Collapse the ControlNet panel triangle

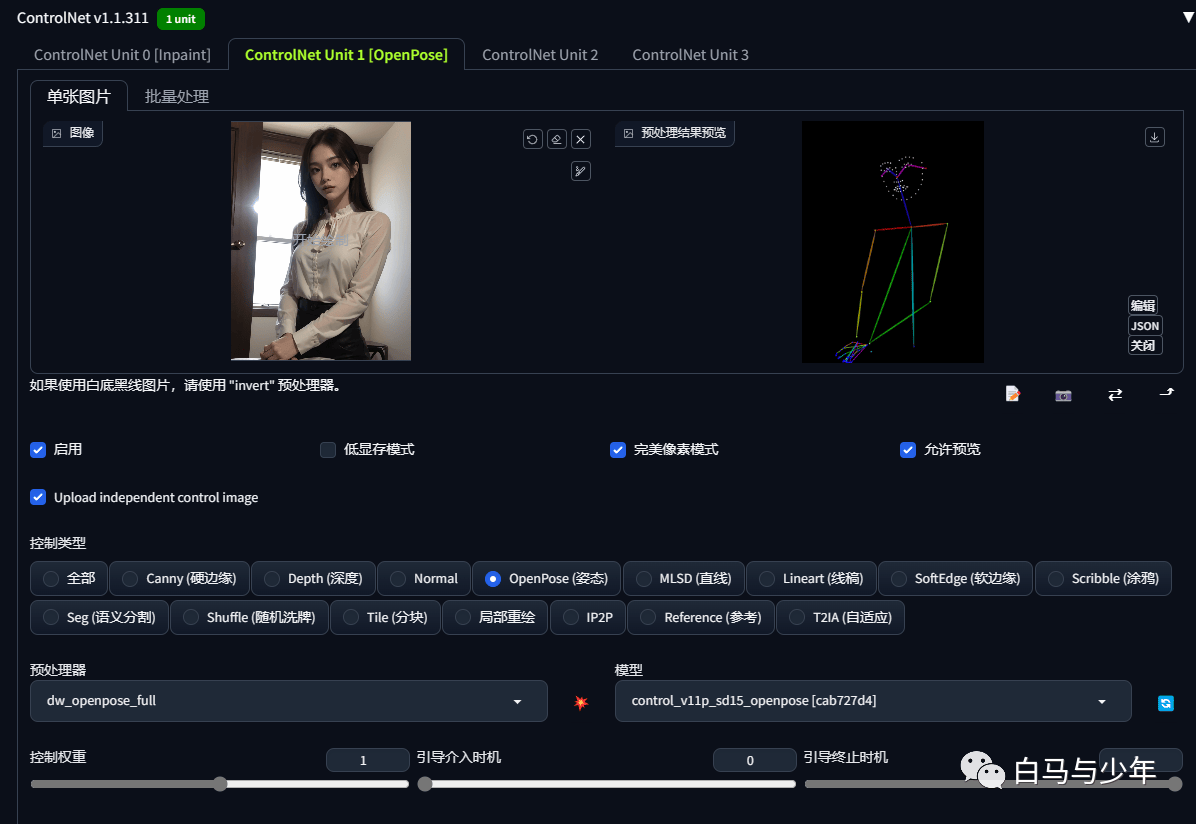click(x=1188, y=17)
